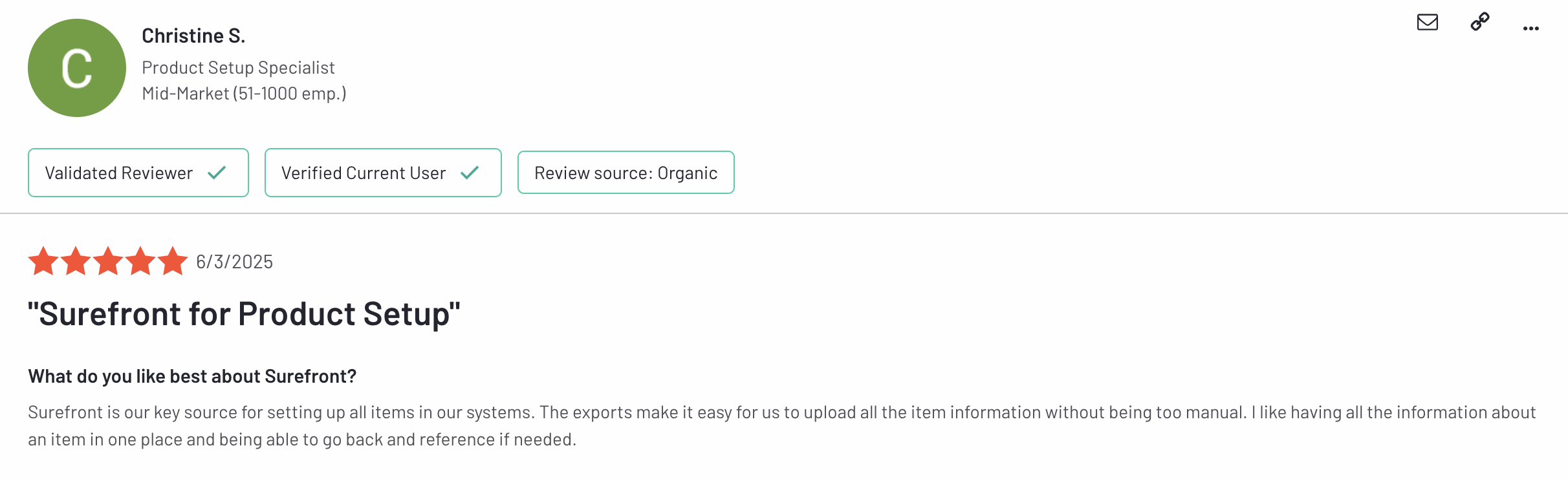1568x481 pixels.
Task: Click the envelope email icon
Action: pyautogui.click(x=1427, y=23)
